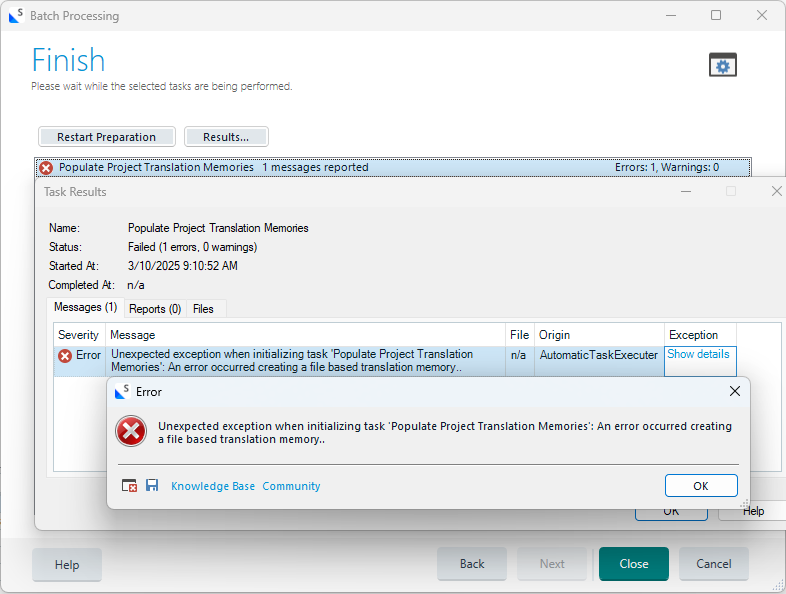Screen dimensions: 786x594
Task: Click the resize grip of the Error dialog
Action: (744, 504)
